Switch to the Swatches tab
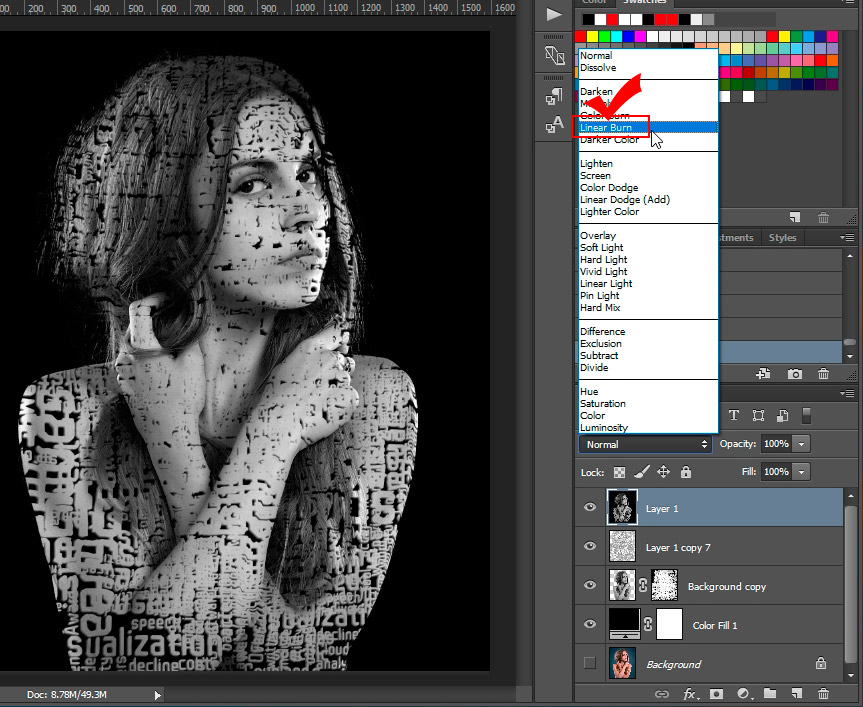 pos(644,2)
